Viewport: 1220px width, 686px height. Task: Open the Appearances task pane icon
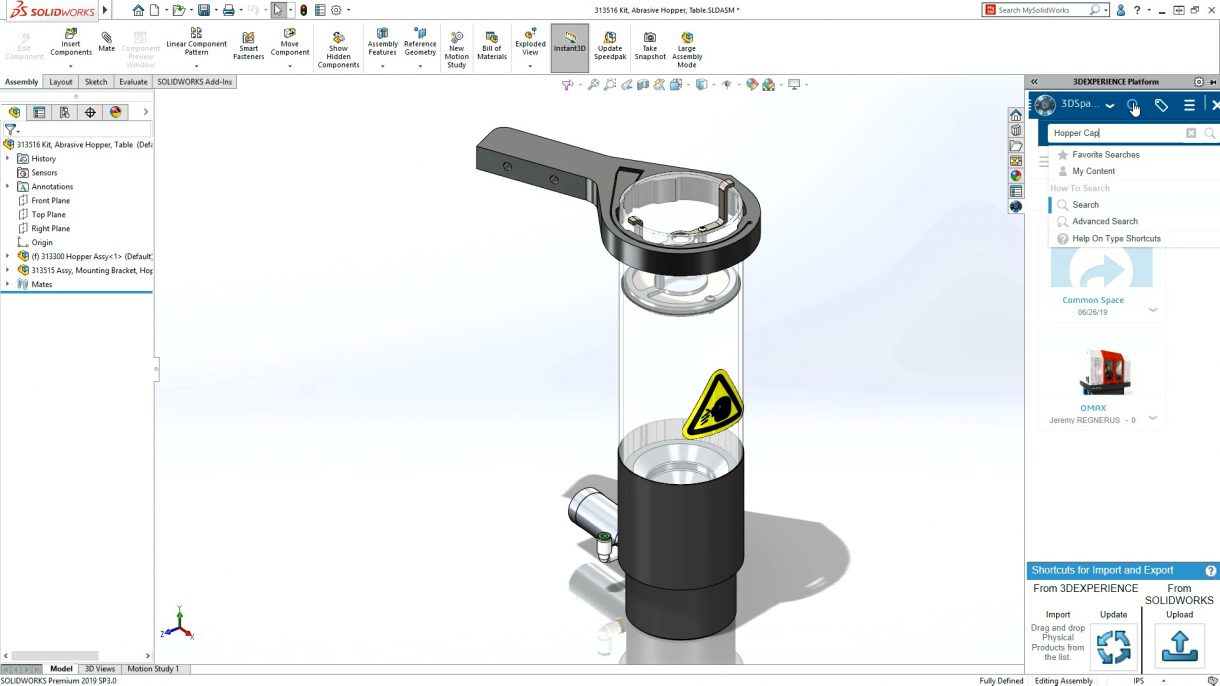[x=1016, y=175]
